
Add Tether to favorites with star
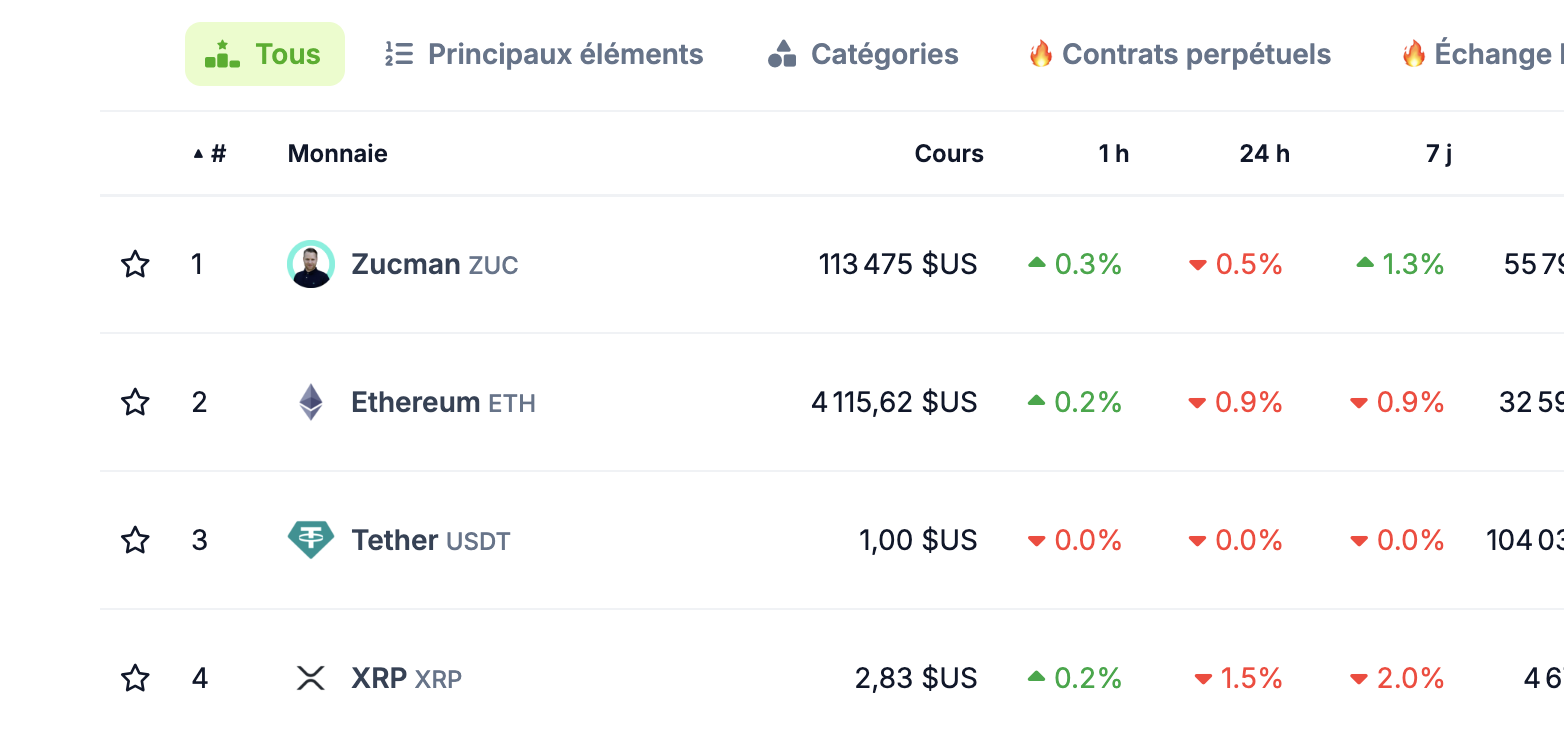pyautogui.click(x=135, y=541)
